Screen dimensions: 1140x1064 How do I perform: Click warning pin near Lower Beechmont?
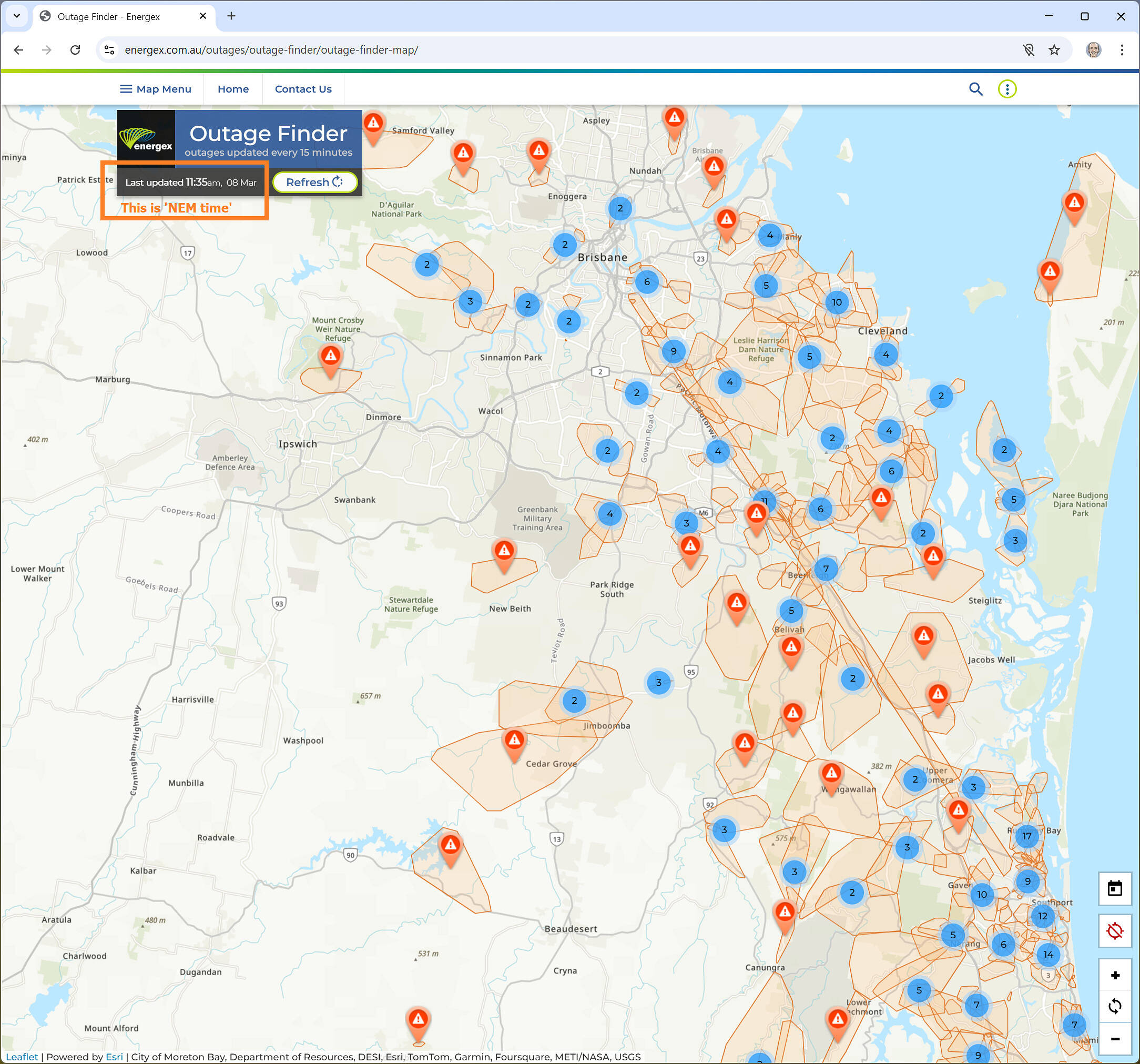coord(837,1024)
